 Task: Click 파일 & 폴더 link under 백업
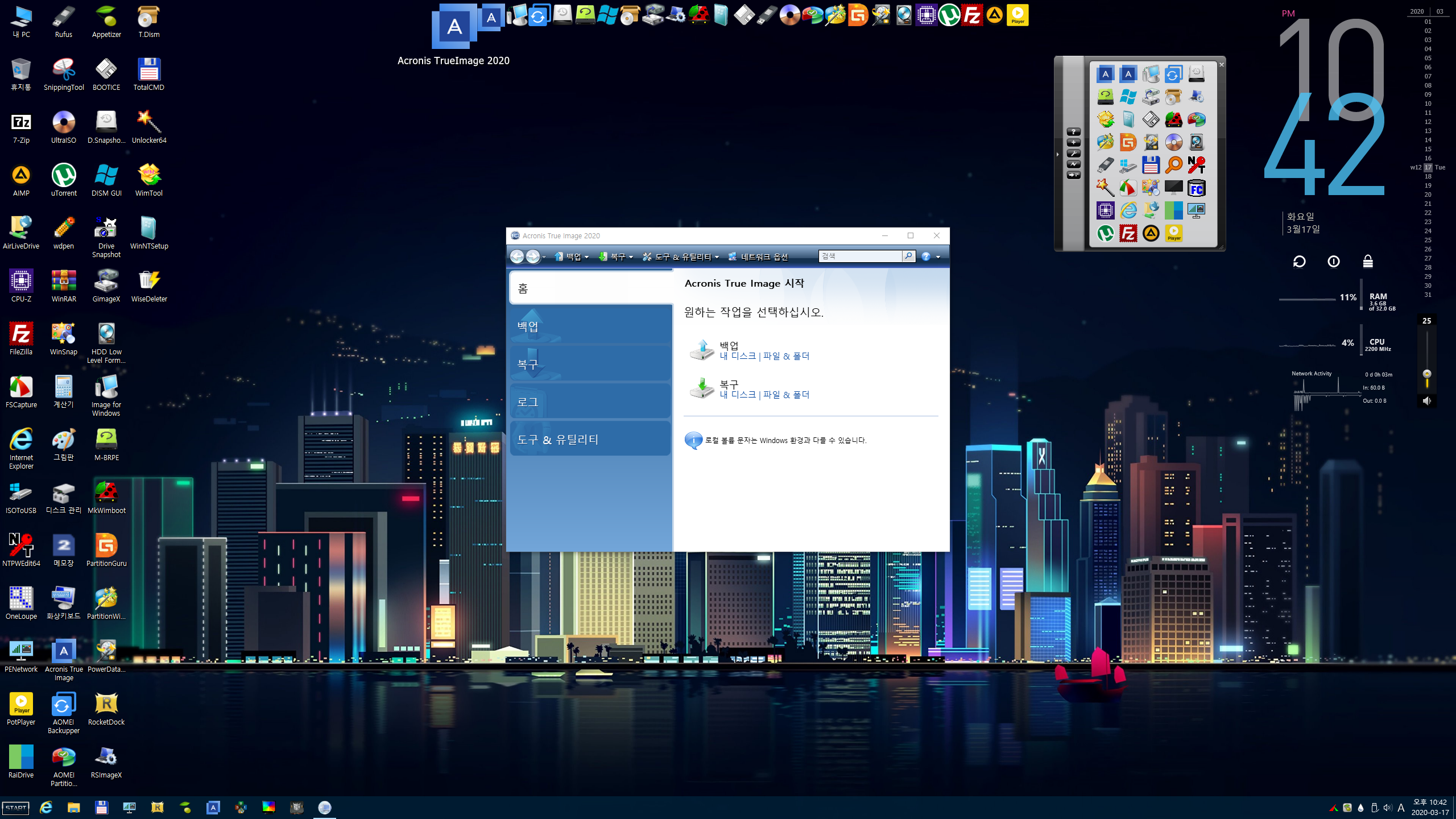click(786, 356)
